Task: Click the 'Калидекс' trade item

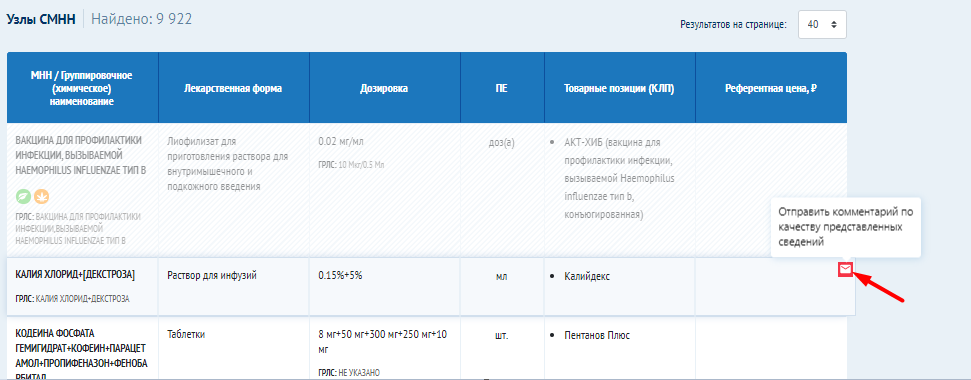Action: pyautogui.click(x=587, y=276)
